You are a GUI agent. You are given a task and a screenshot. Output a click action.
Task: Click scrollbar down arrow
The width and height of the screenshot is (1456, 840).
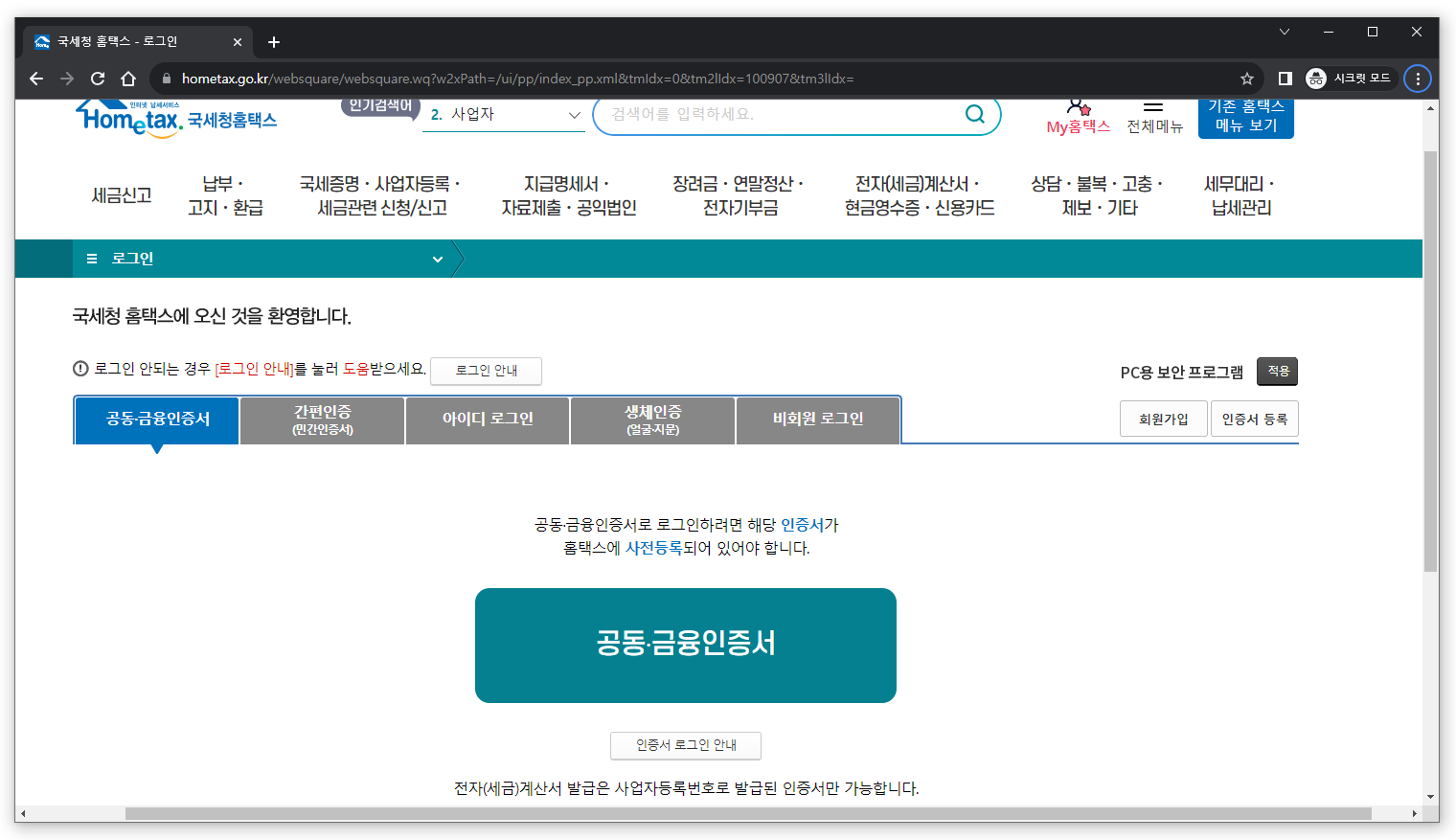tap(1431, 797)
